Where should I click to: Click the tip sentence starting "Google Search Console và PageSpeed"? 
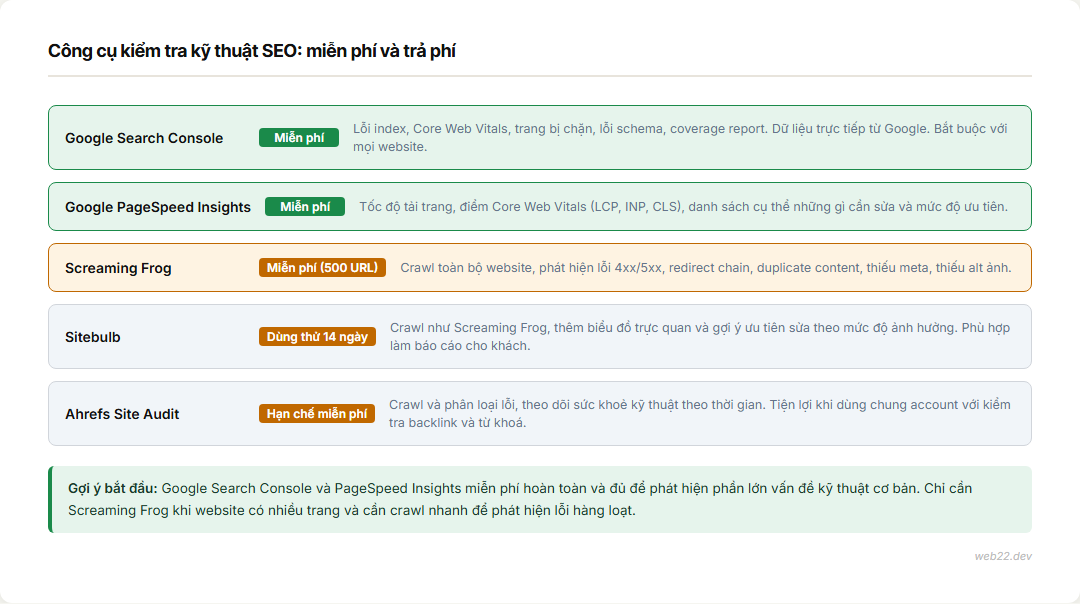[x=520, y=499]
